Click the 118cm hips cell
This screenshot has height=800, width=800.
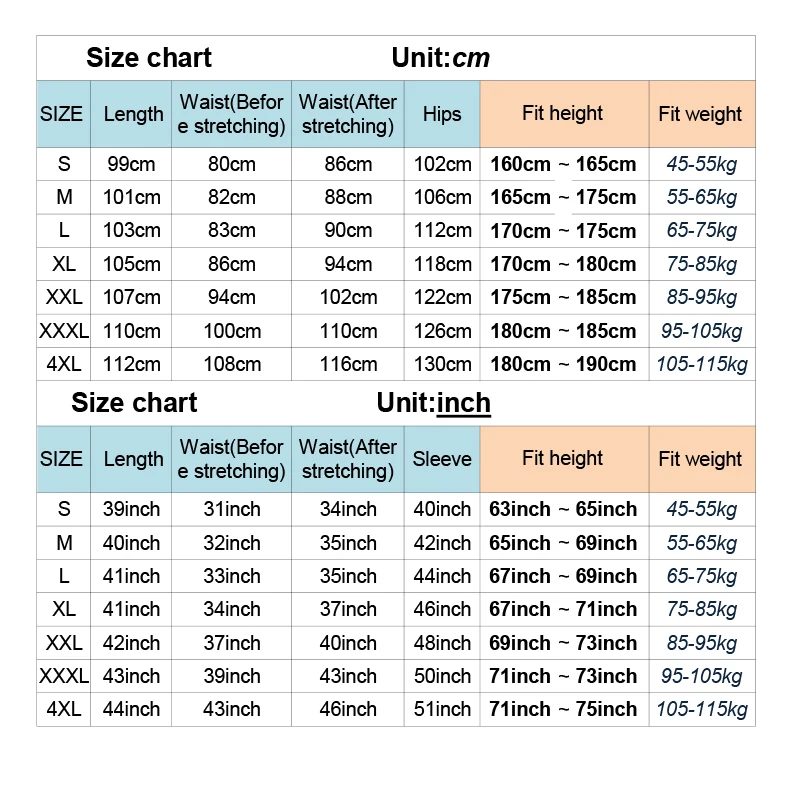tap(443, 264)
